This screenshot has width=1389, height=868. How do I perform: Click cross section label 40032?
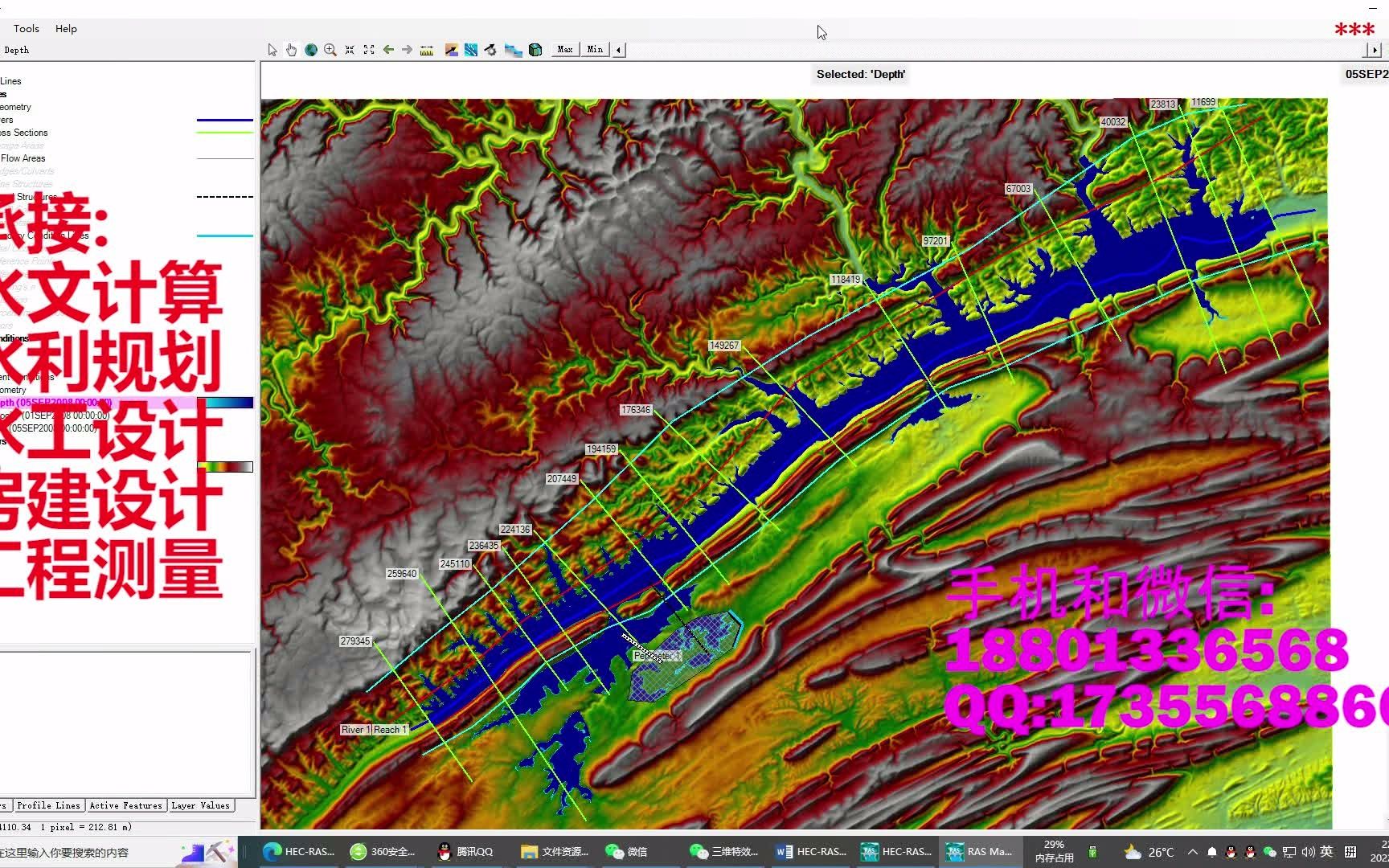click(1113, 122)
